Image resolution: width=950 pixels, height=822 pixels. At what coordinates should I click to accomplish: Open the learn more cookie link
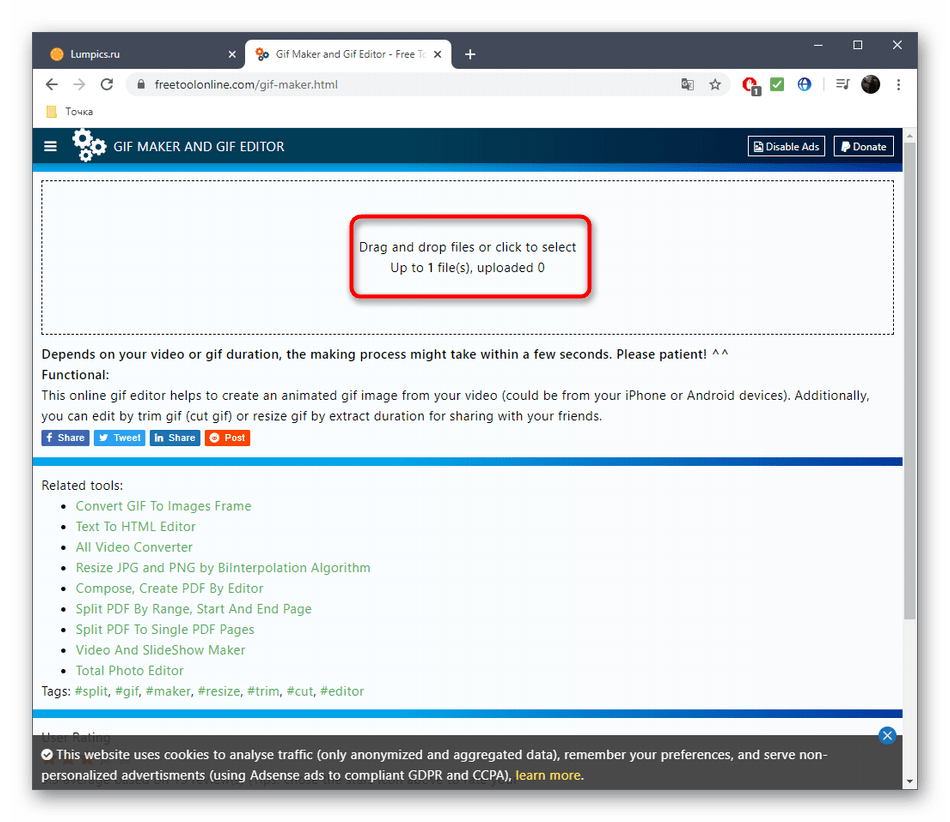tap(548, 775)
